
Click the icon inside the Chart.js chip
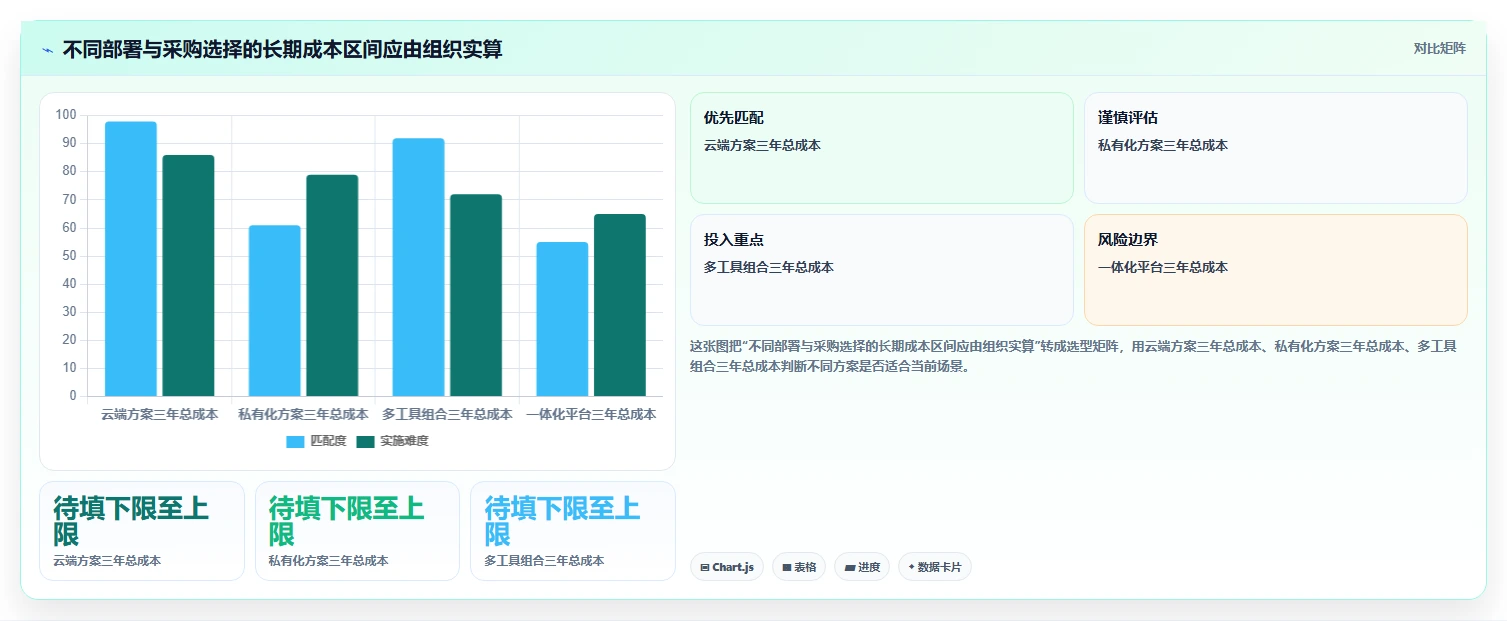[705, 567]
